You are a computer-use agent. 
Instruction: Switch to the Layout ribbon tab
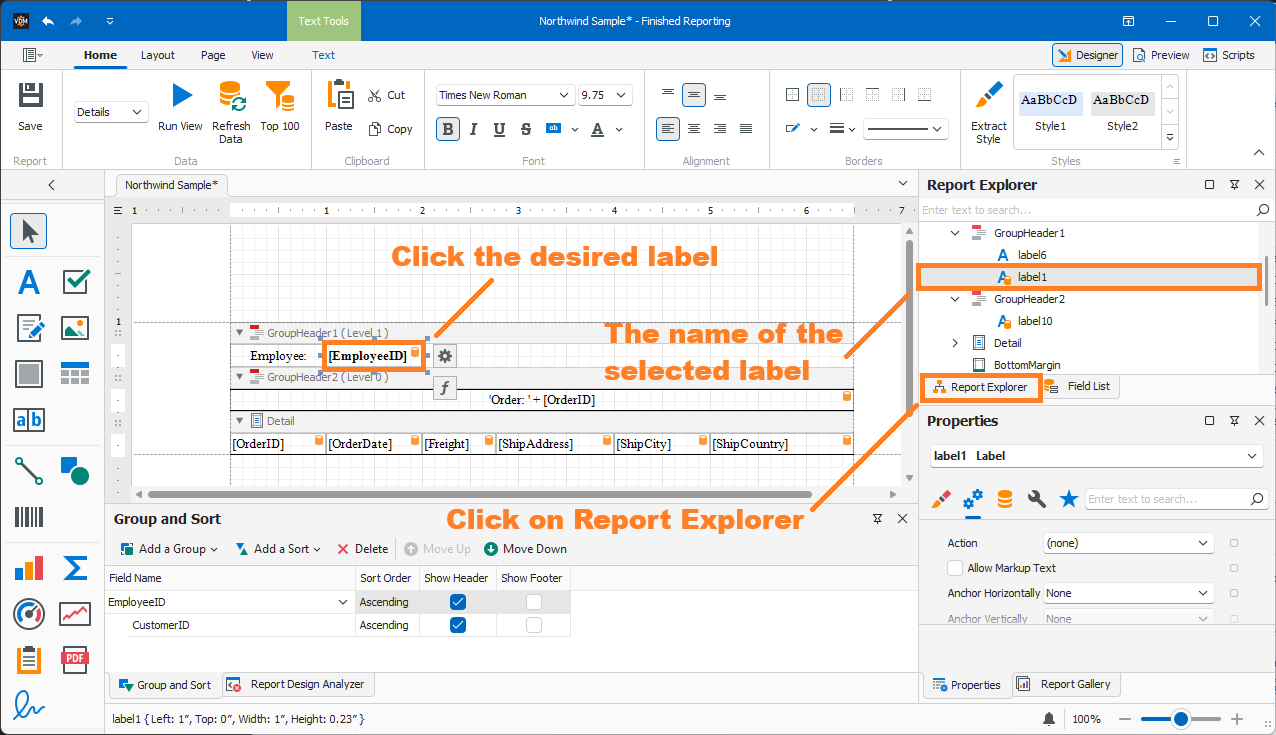(157, 55)
